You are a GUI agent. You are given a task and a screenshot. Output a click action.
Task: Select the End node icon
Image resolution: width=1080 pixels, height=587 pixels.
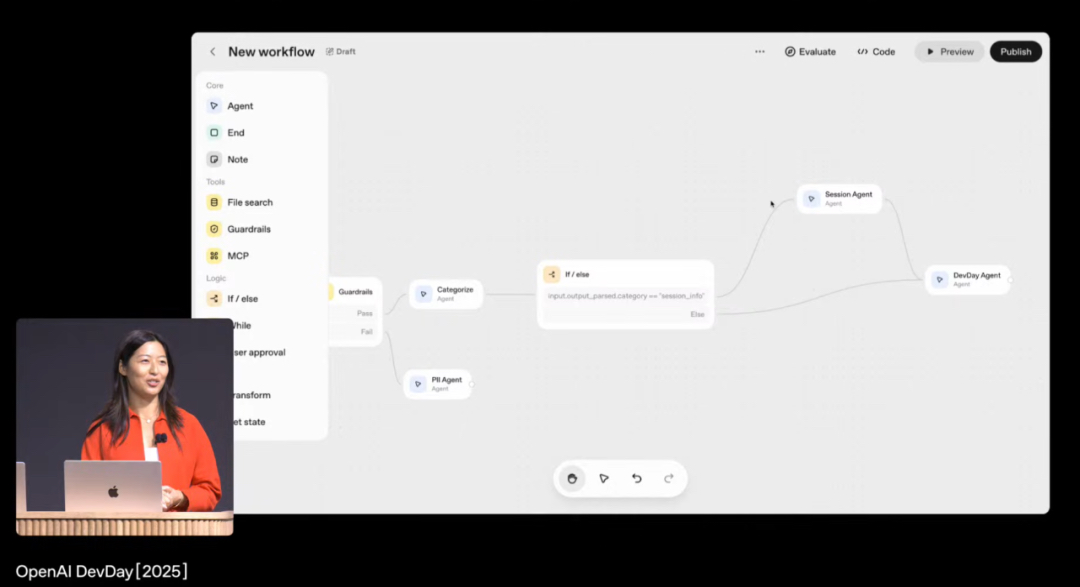pos(214,132)
